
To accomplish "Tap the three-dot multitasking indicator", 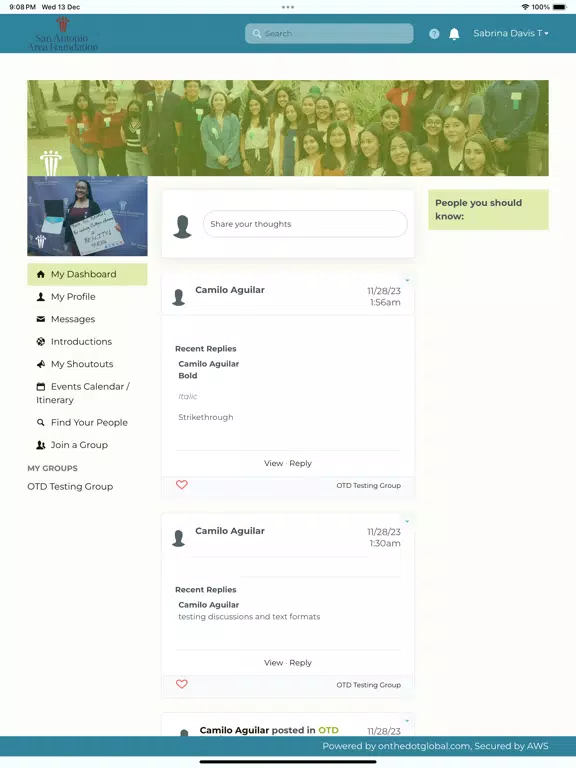I will point(288,7).
